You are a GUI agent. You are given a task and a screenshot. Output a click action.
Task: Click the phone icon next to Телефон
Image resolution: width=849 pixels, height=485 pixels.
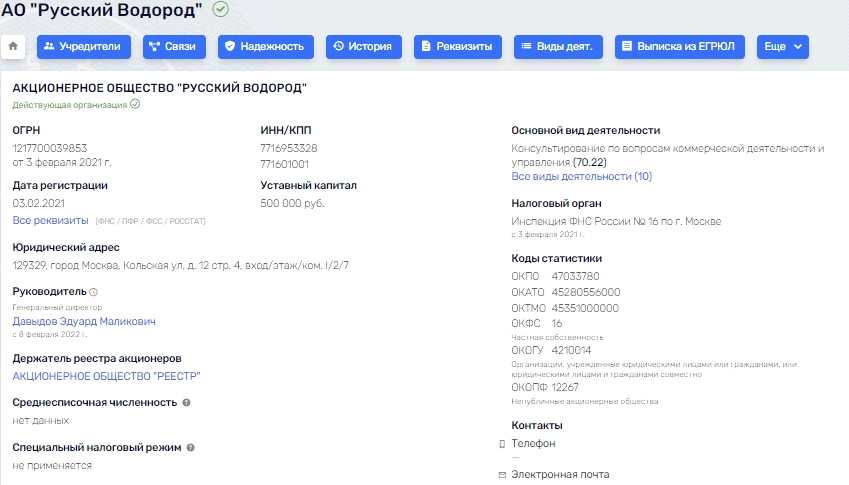point(502,444)
